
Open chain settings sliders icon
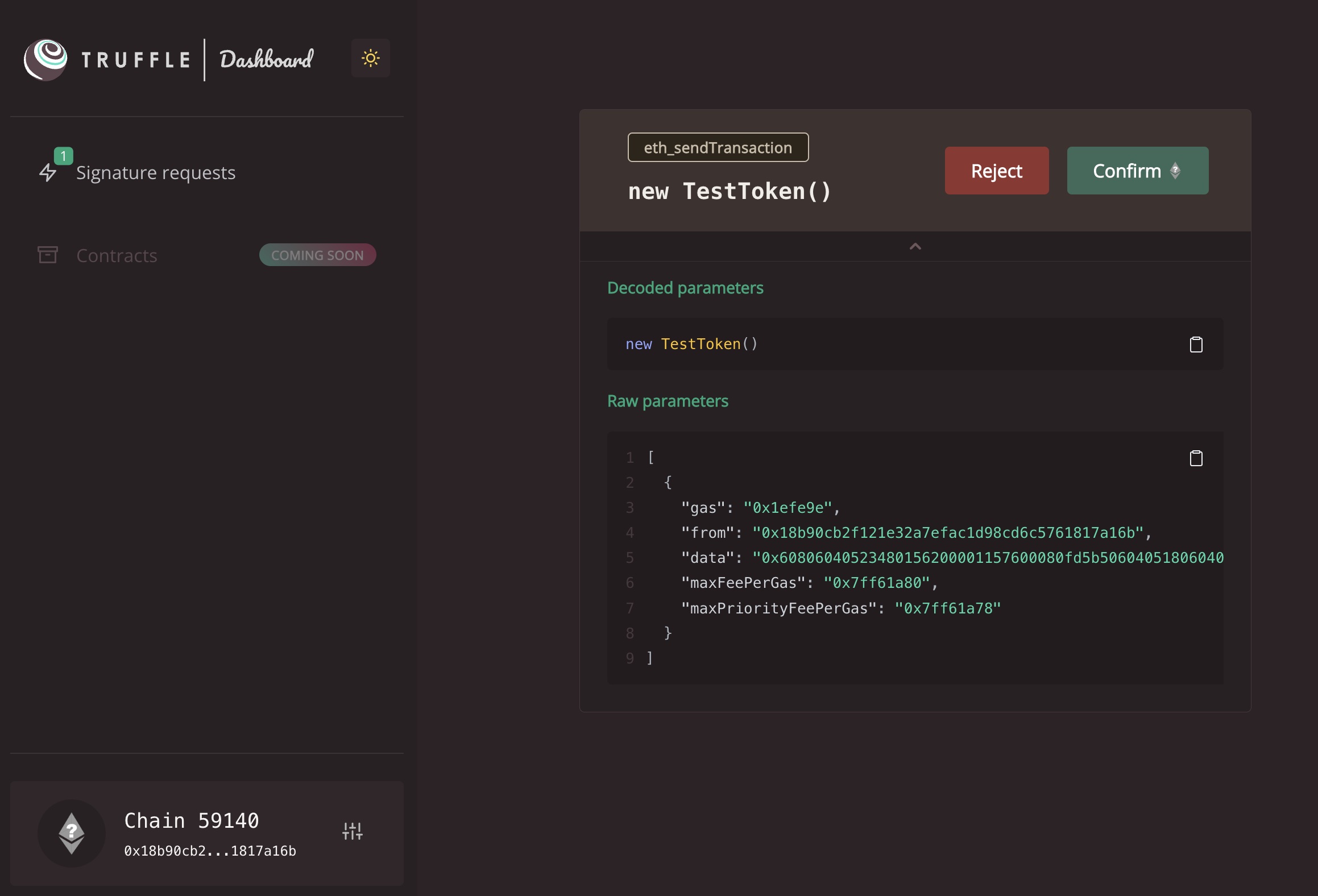pos(352,831)
